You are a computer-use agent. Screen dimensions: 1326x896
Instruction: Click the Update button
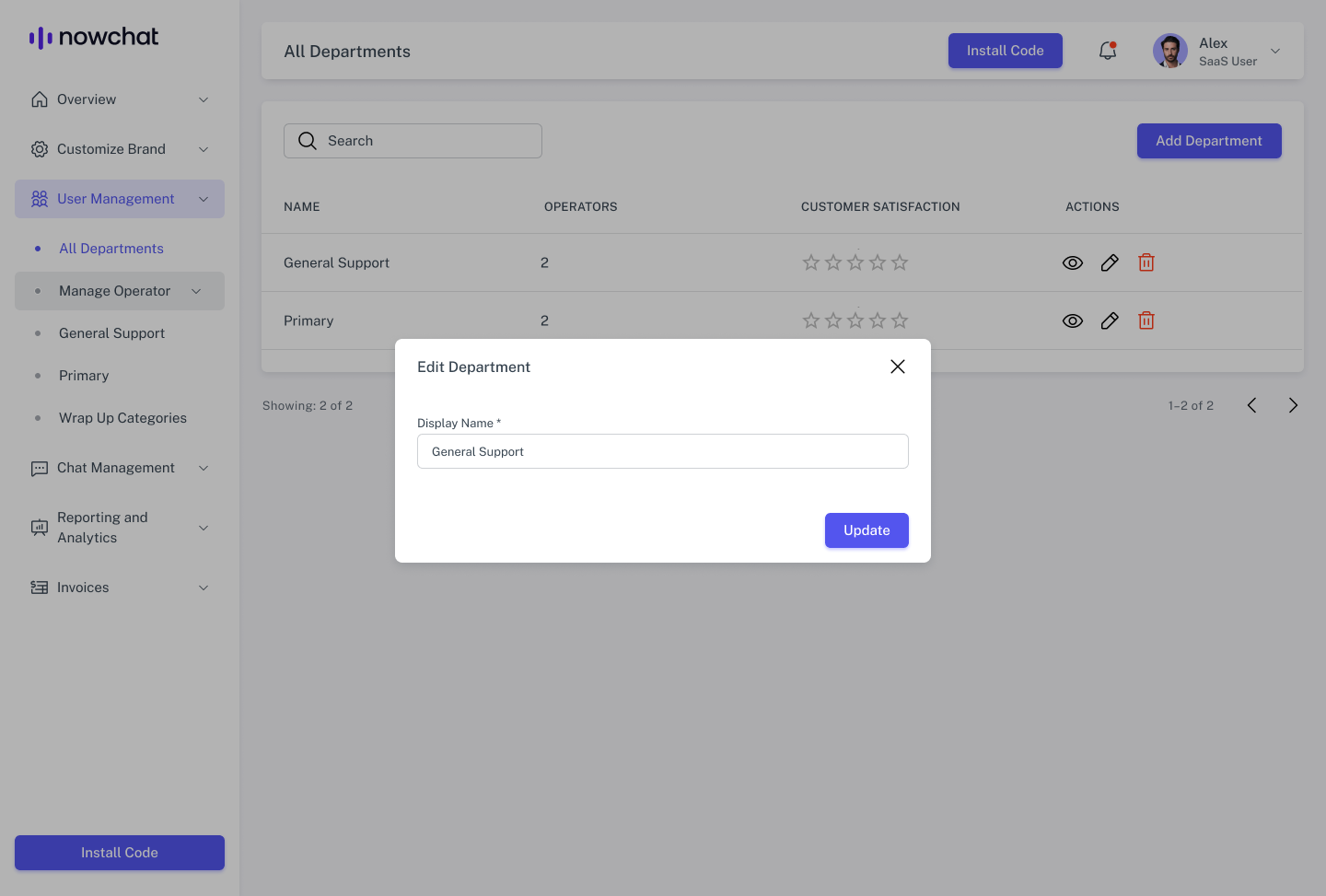867,530
